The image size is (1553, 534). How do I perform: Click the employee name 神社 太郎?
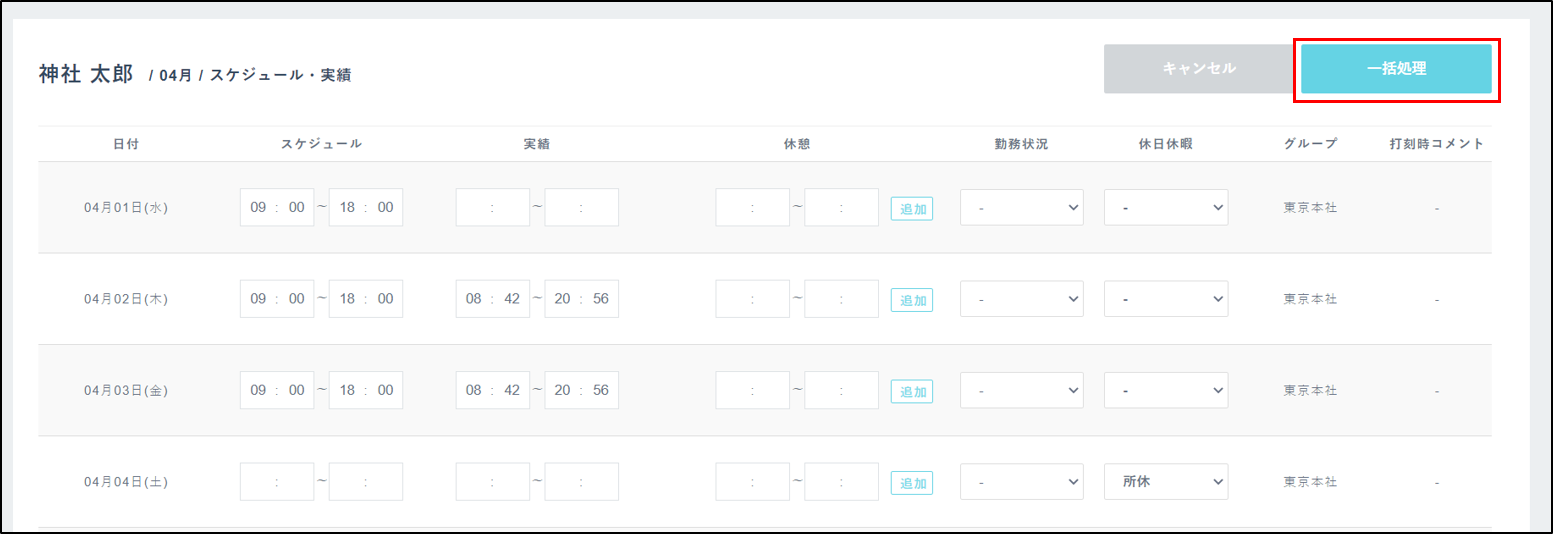click(86, 74)
